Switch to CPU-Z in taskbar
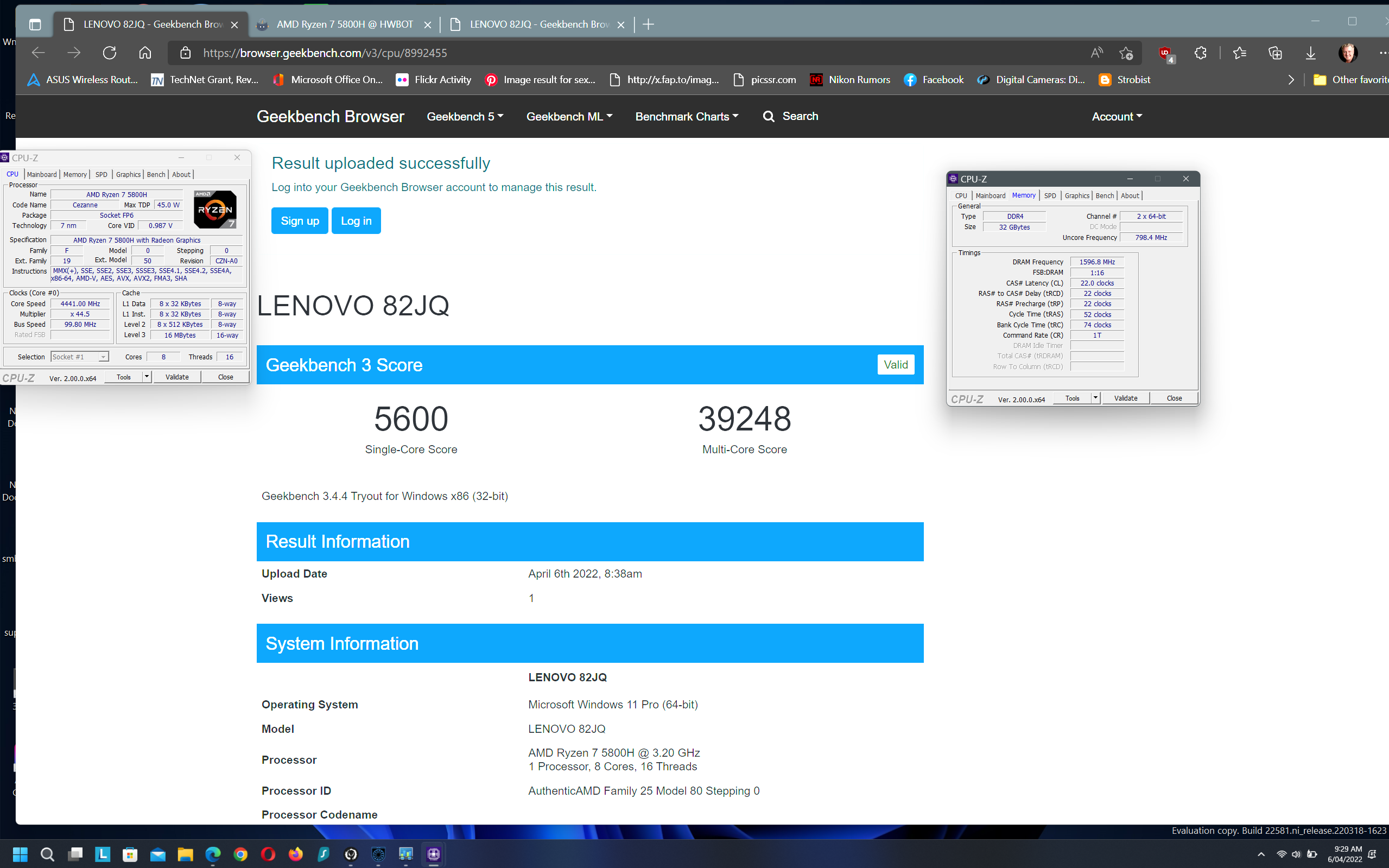Image resolution: width=1389 pixels, height=868 pixels. [x=433, y=854]
